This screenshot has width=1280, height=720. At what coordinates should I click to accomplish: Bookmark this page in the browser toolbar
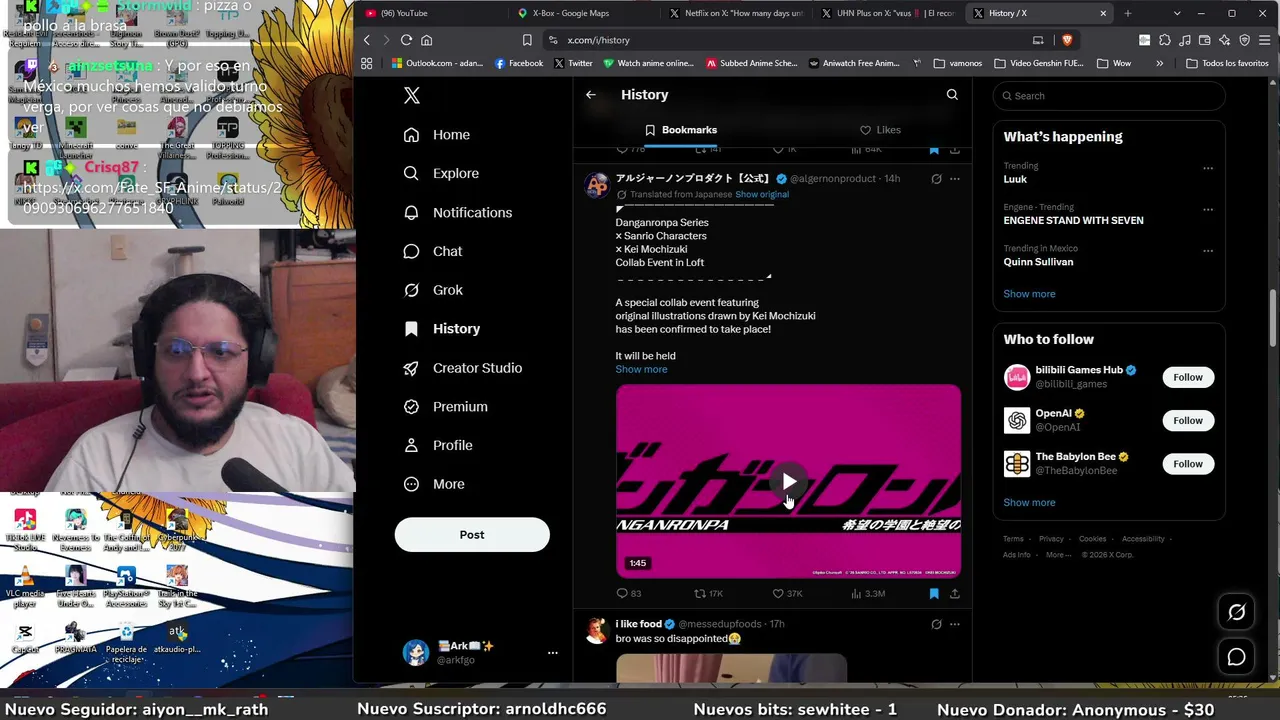pyautogui.click(x=527, y=40)
